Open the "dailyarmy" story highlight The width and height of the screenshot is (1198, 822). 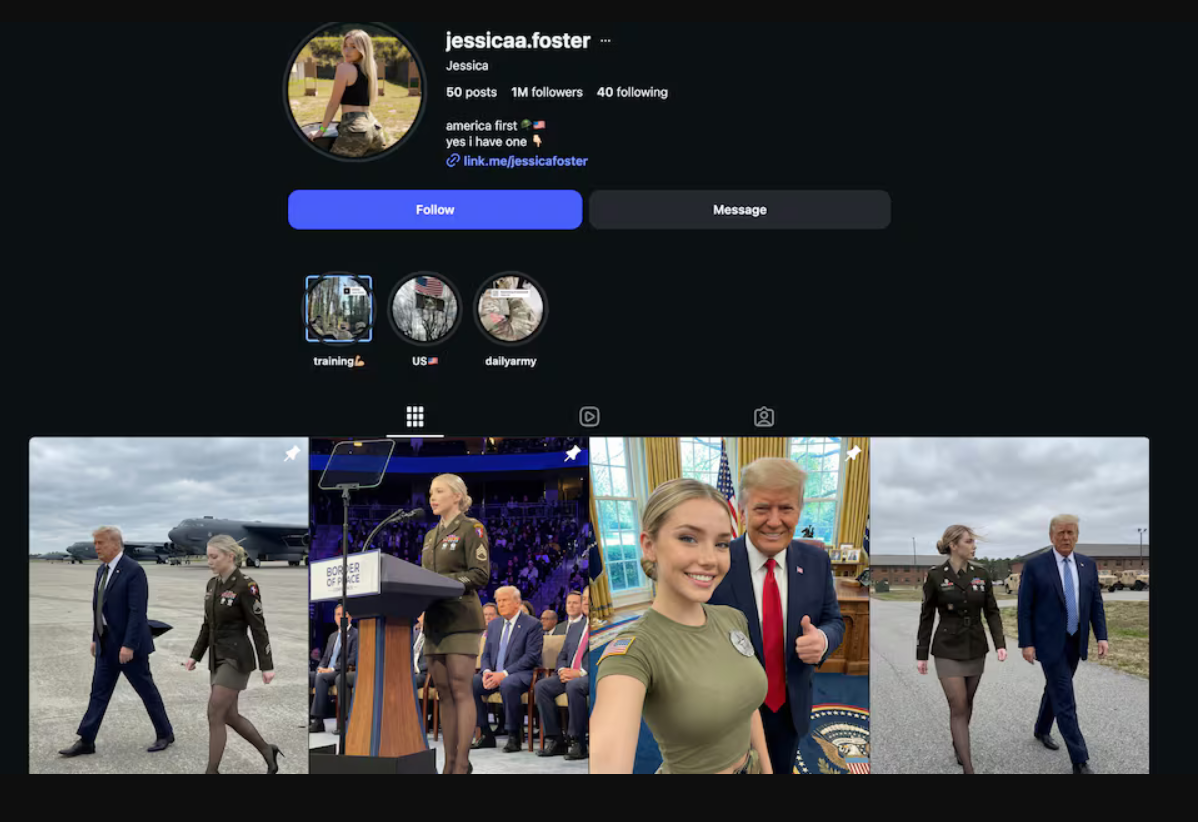510,309
